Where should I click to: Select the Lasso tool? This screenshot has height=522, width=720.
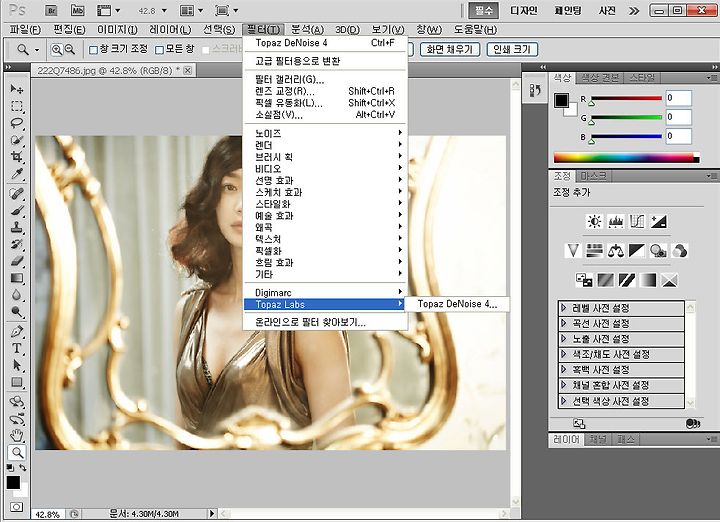[x=17, y=123]
